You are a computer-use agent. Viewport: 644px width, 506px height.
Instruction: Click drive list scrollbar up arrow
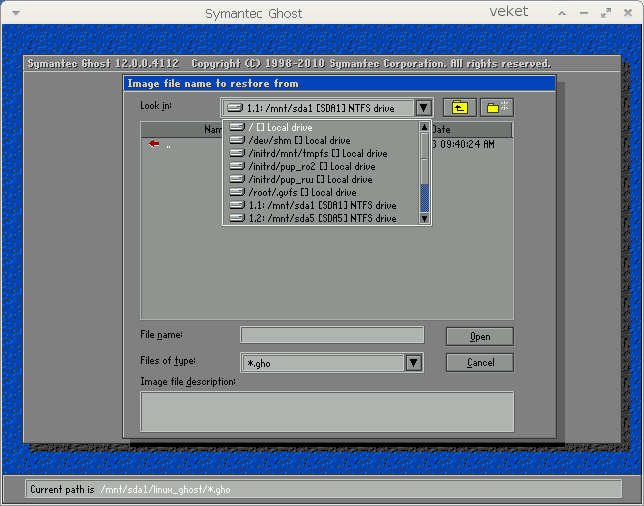424,127
